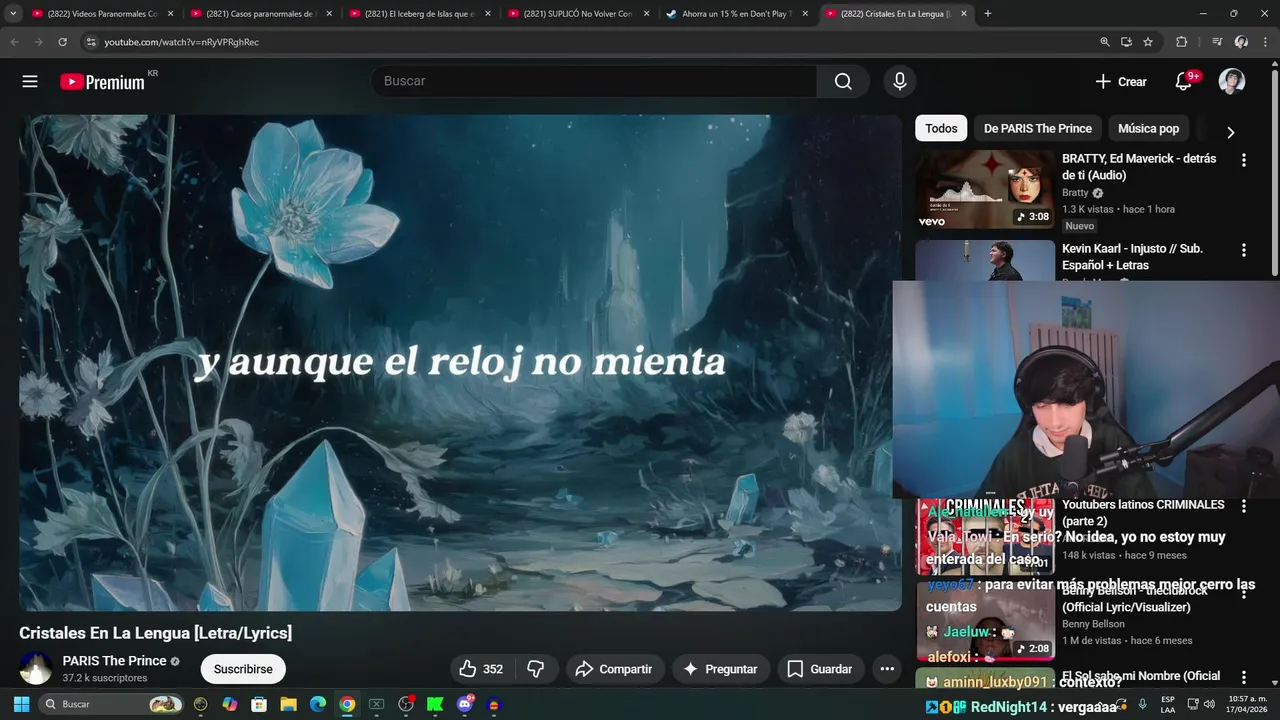The width and height of the screenshot is (1280, 720).
Task: Subscribe with the Suscribirse button
Action: [243, 669]
